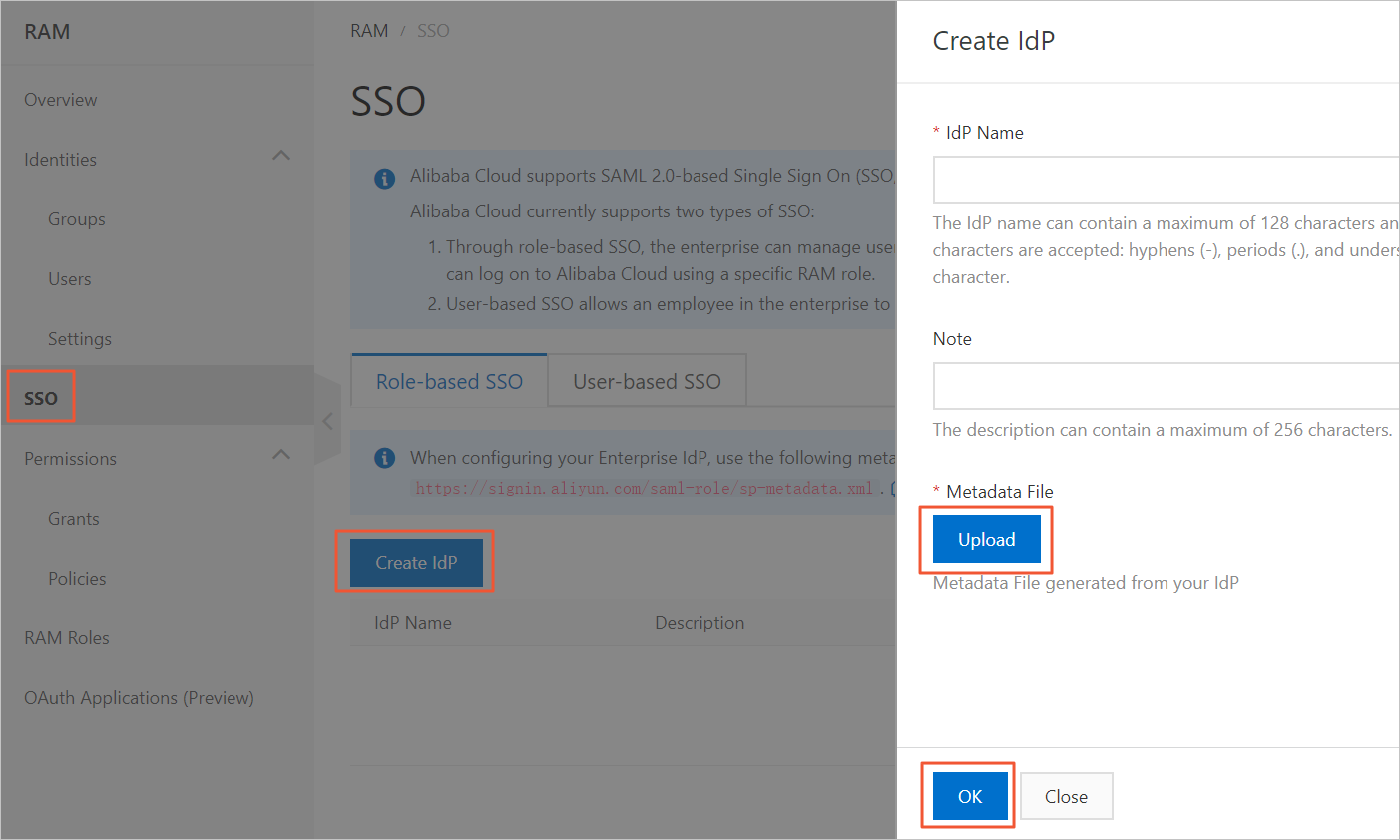
Task: Open Grants under Permissions
Action: point(74,519)
